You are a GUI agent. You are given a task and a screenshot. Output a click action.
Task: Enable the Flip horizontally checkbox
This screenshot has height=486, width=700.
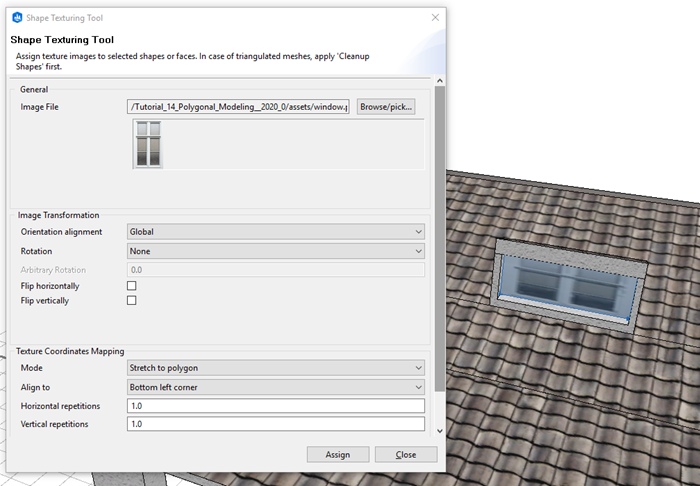(x=132, y=286)
